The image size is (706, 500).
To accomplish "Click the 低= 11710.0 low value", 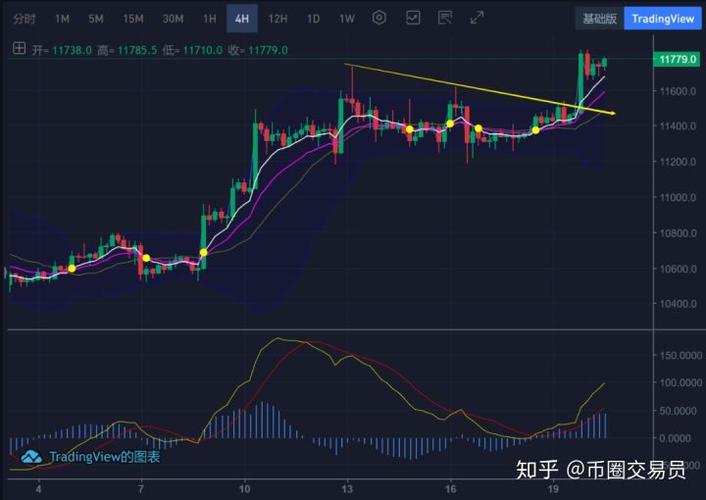I will [x=192, y=50].
